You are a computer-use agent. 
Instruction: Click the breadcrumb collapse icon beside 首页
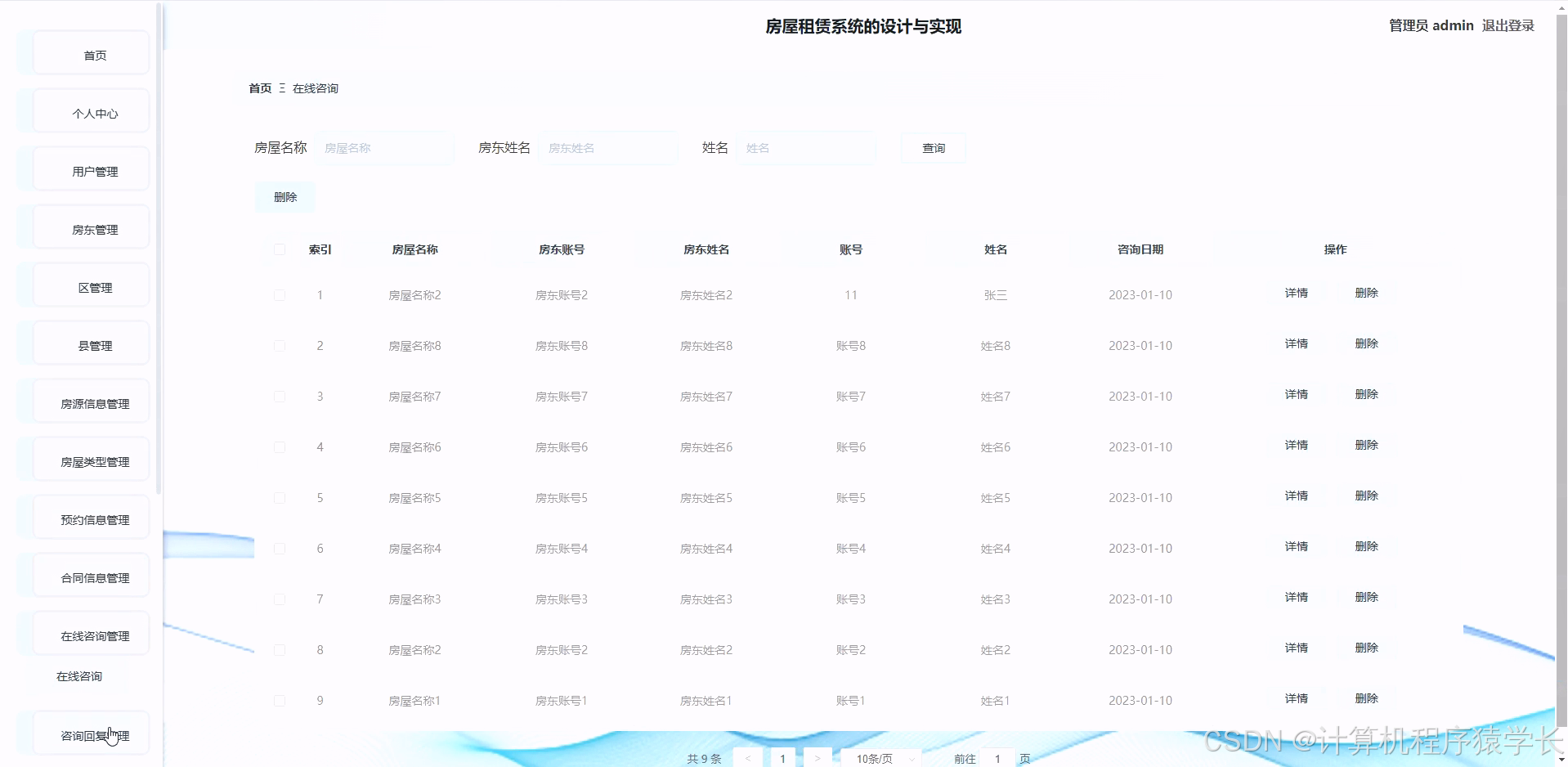pos(281,88)
